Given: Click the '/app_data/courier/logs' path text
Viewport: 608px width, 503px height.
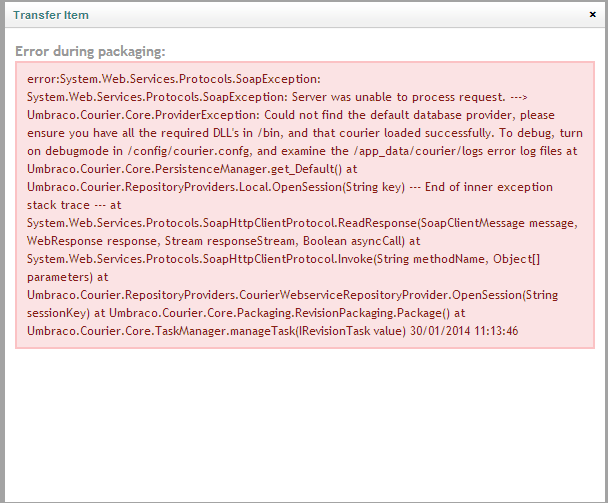Looking at the screenshot, I should (x=418, y=151).
